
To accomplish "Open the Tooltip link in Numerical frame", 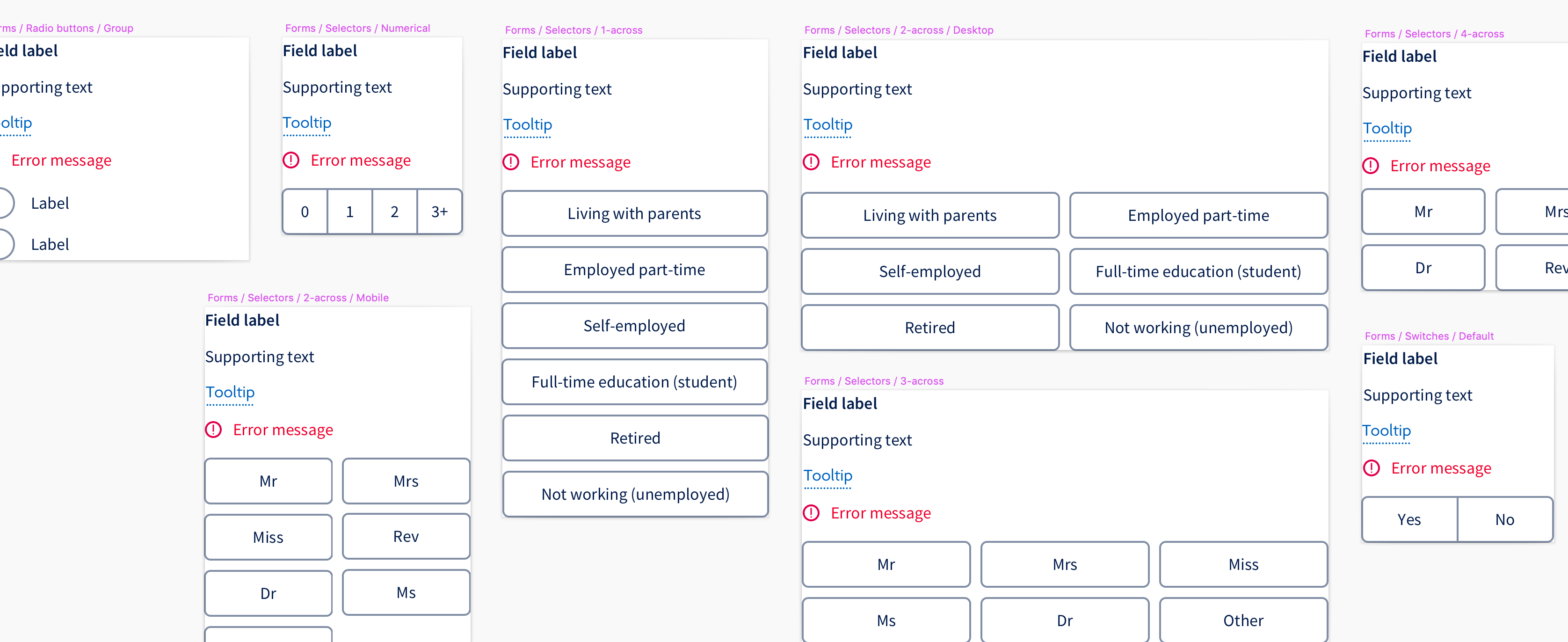I will pyautogui.click(x=307, y=123).
